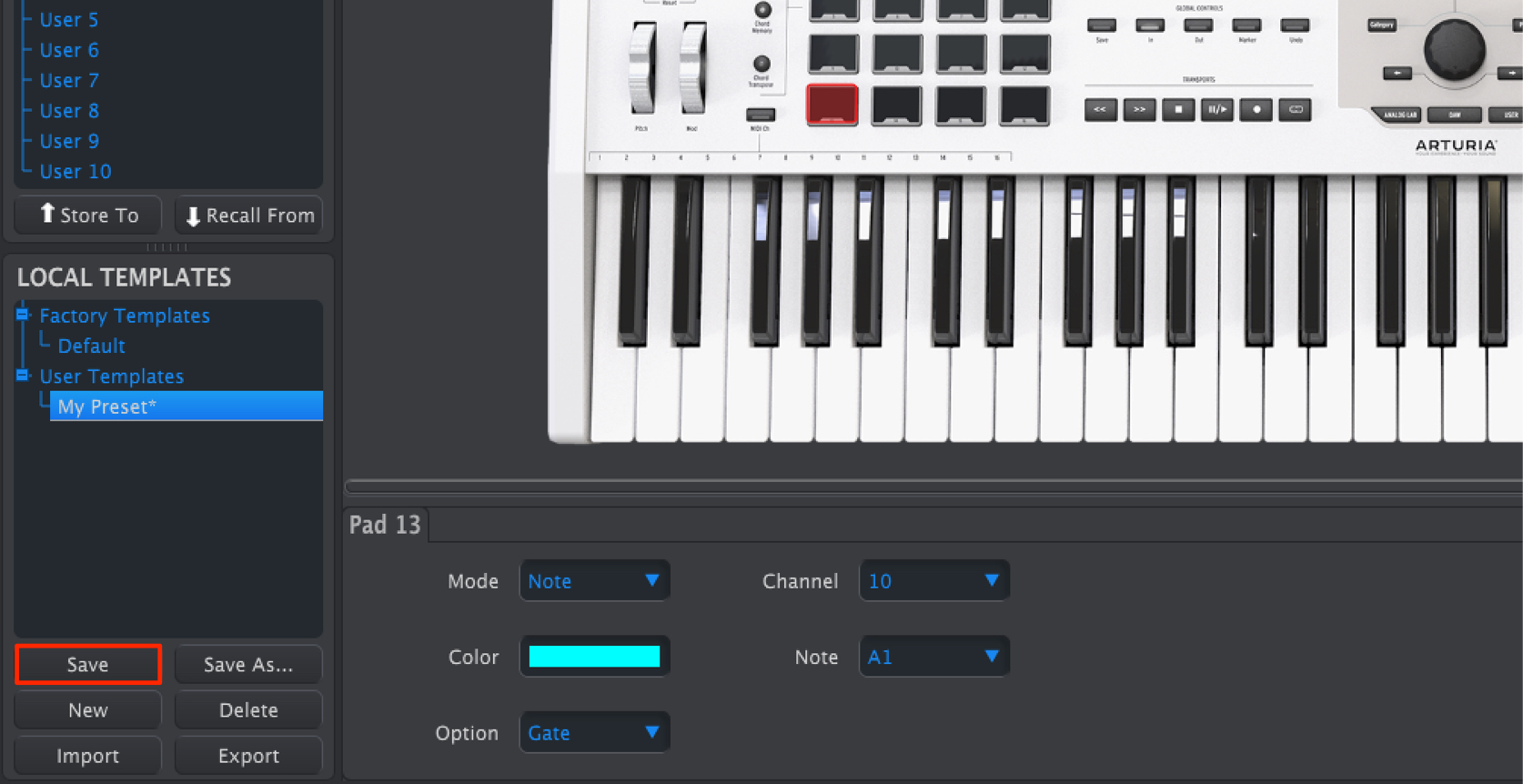Click the Delete template button
This screenshot has height=784, width=1523.
click(x=248, y=709)
